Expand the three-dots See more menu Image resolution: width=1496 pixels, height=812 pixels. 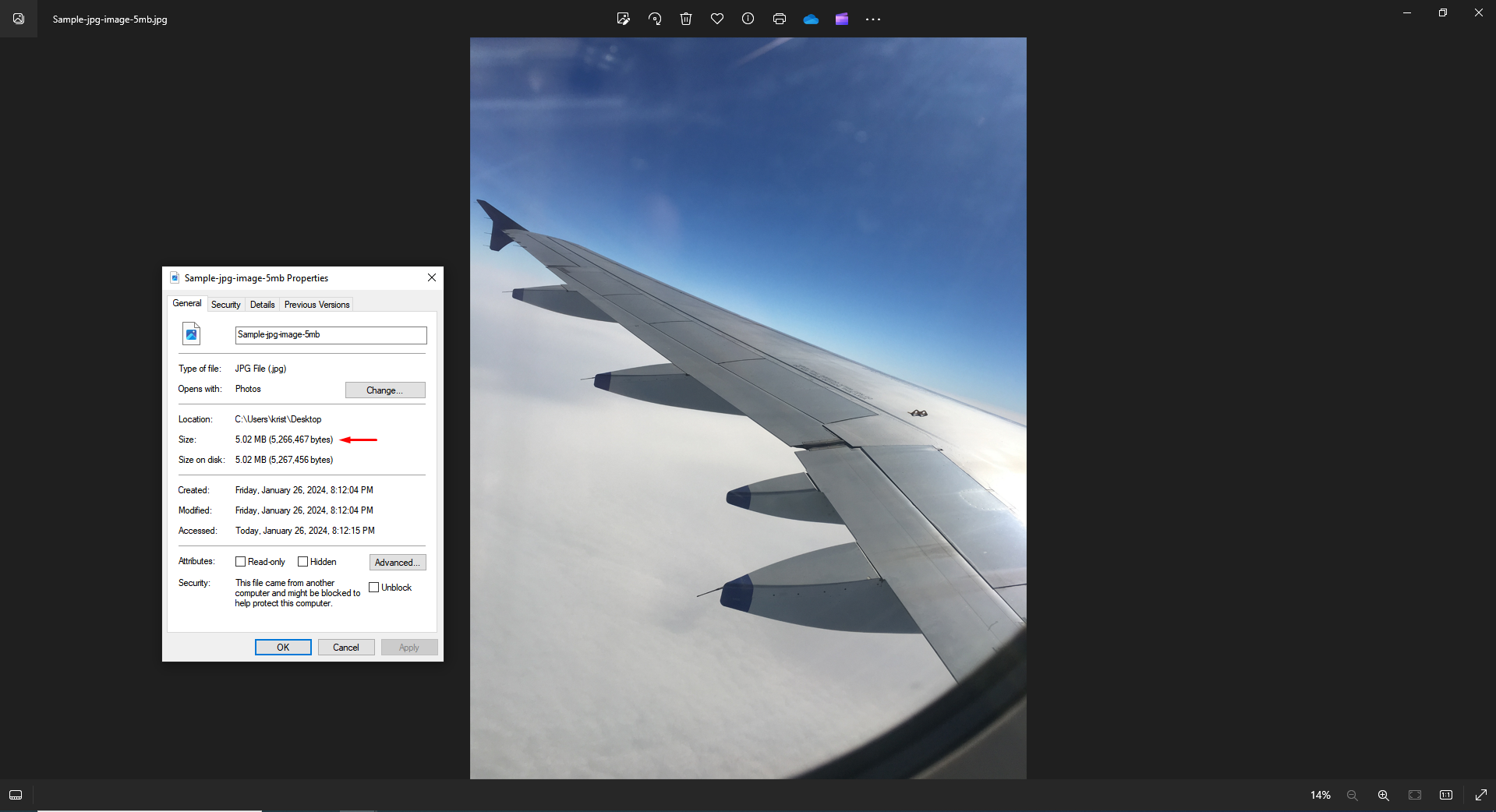[873, 19]
